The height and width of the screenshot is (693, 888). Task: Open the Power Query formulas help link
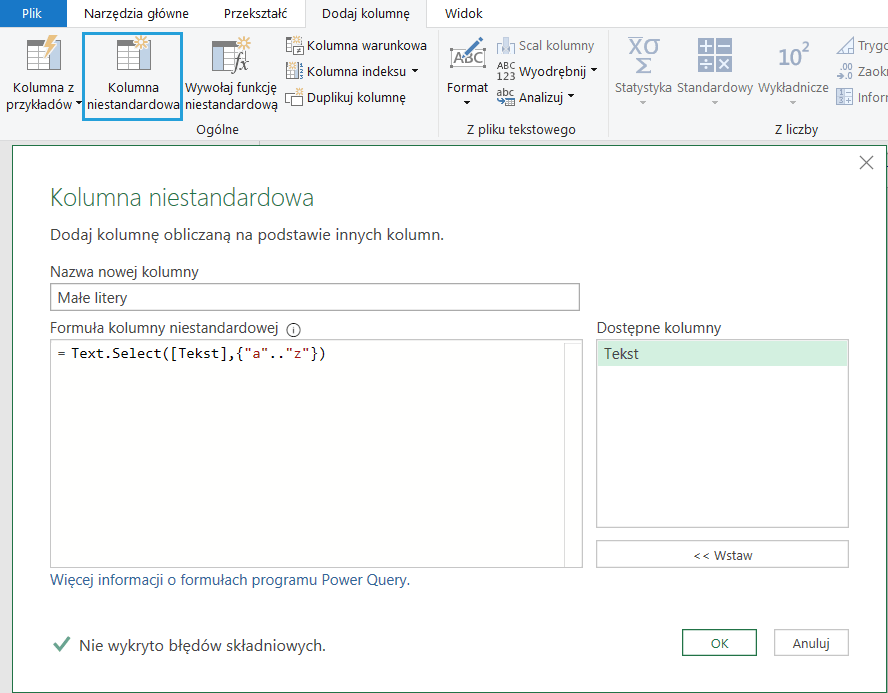229,580
